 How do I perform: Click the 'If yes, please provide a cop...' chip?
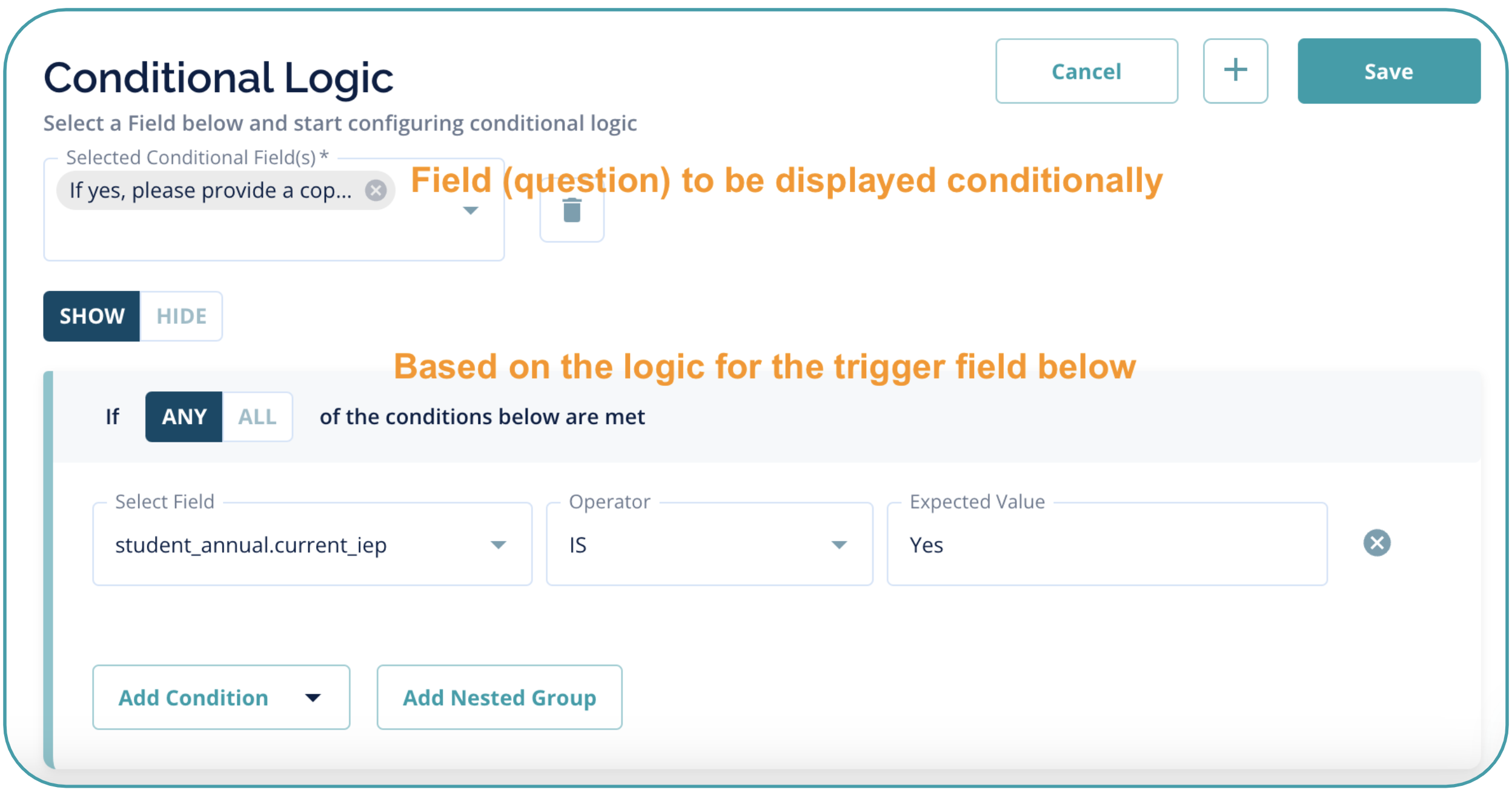coord(210,190)
